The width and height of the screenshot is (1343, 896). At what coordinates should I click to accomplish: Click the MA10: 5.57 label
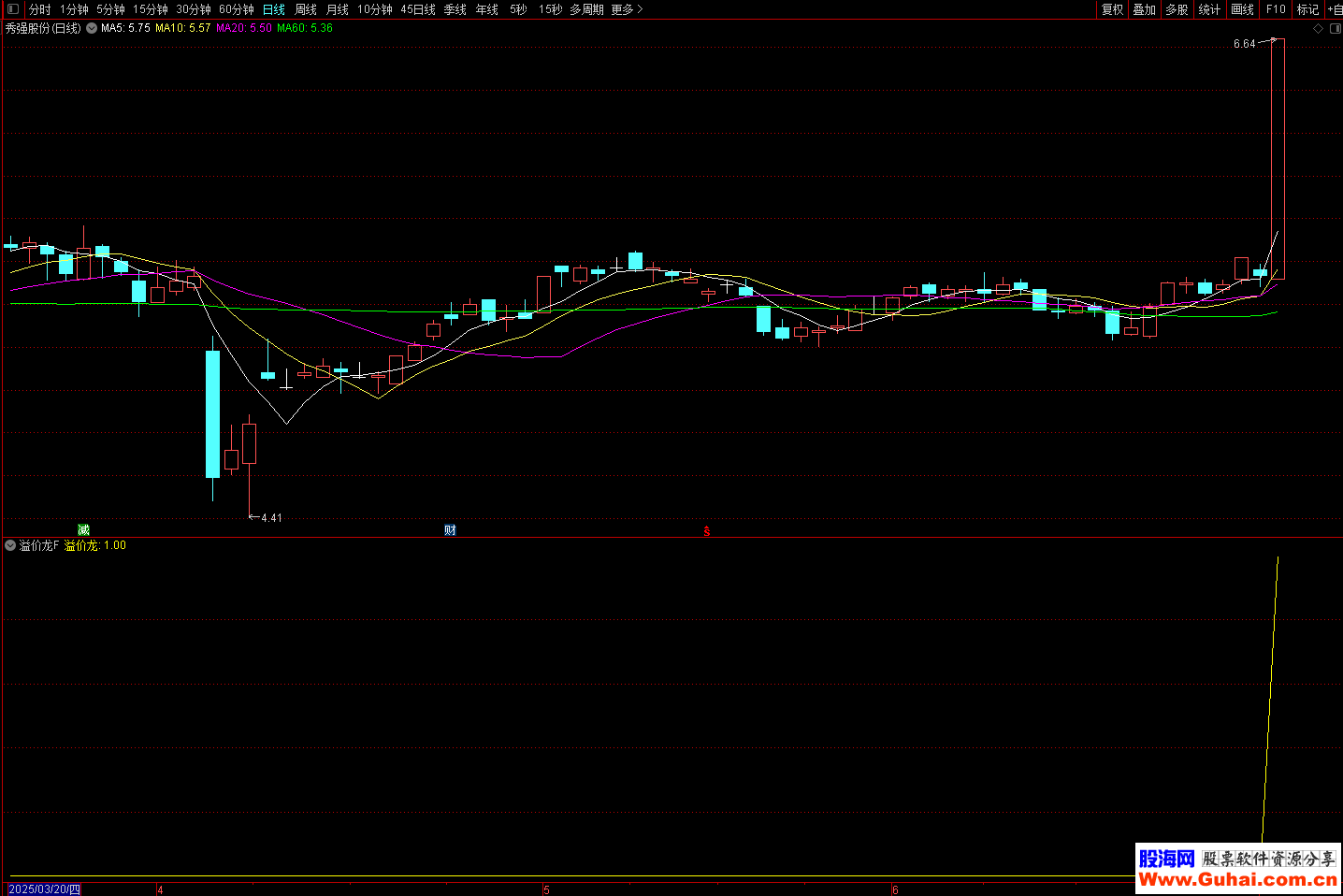tap(183, 28)
